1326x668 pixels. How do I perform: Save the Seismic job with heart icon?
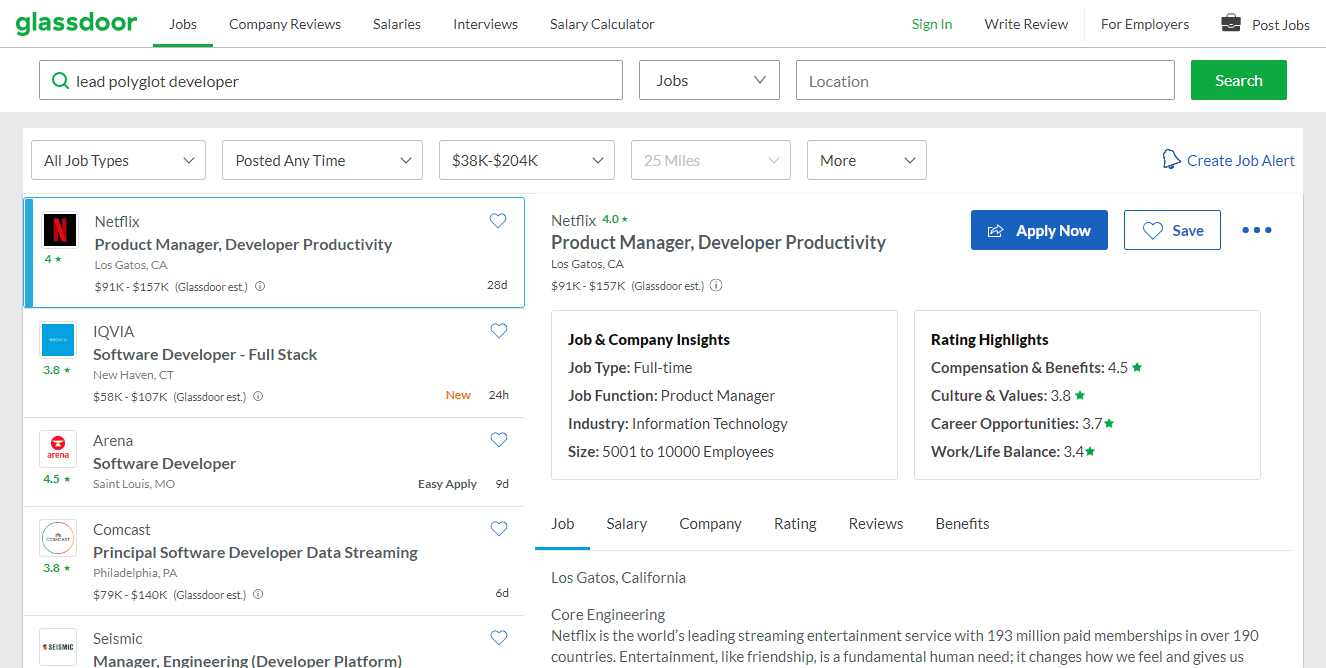[x=498, y=638]
